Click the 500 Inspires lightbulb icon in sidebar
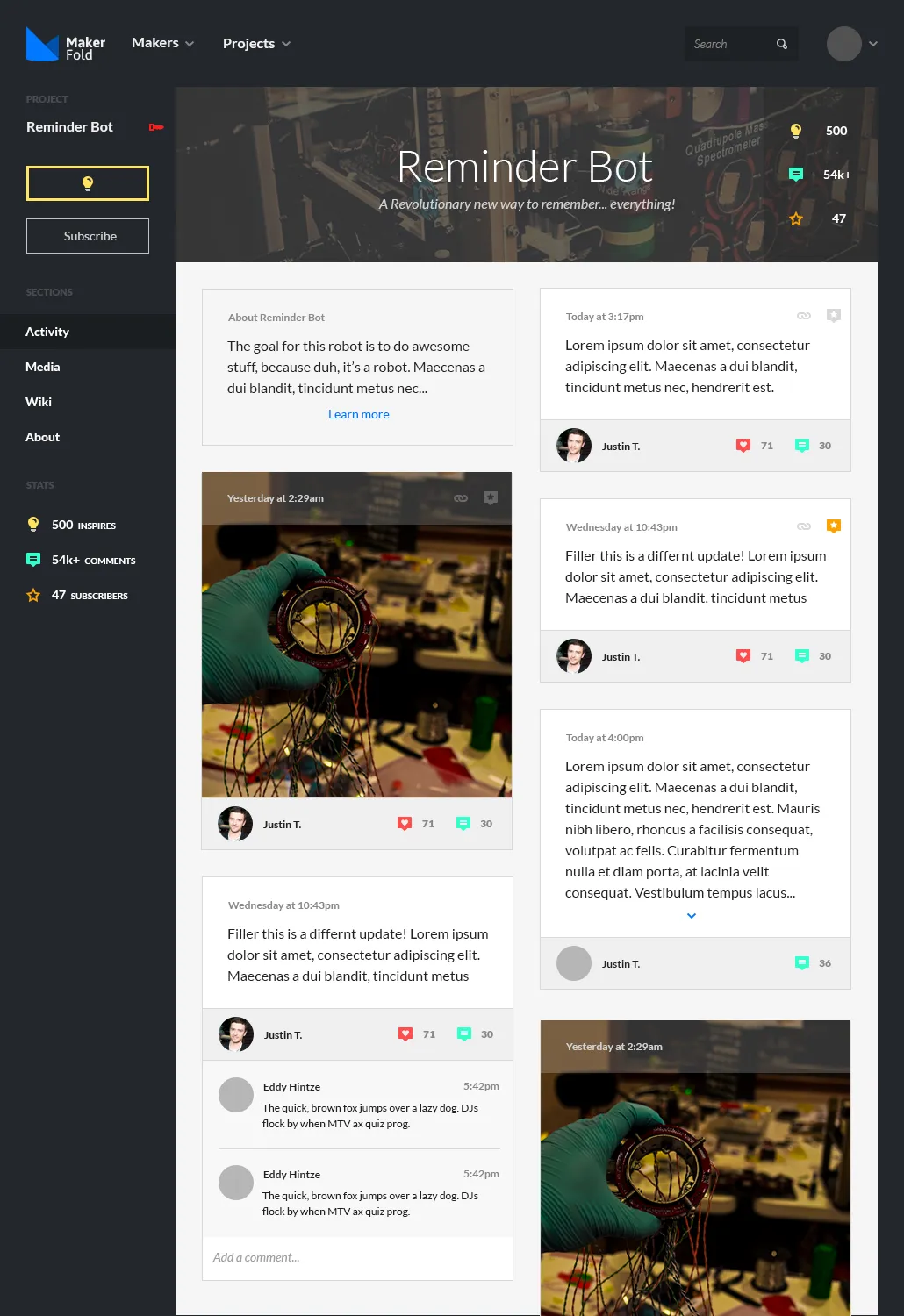This screenshot has height=1316, width=904. pos(33,525)
